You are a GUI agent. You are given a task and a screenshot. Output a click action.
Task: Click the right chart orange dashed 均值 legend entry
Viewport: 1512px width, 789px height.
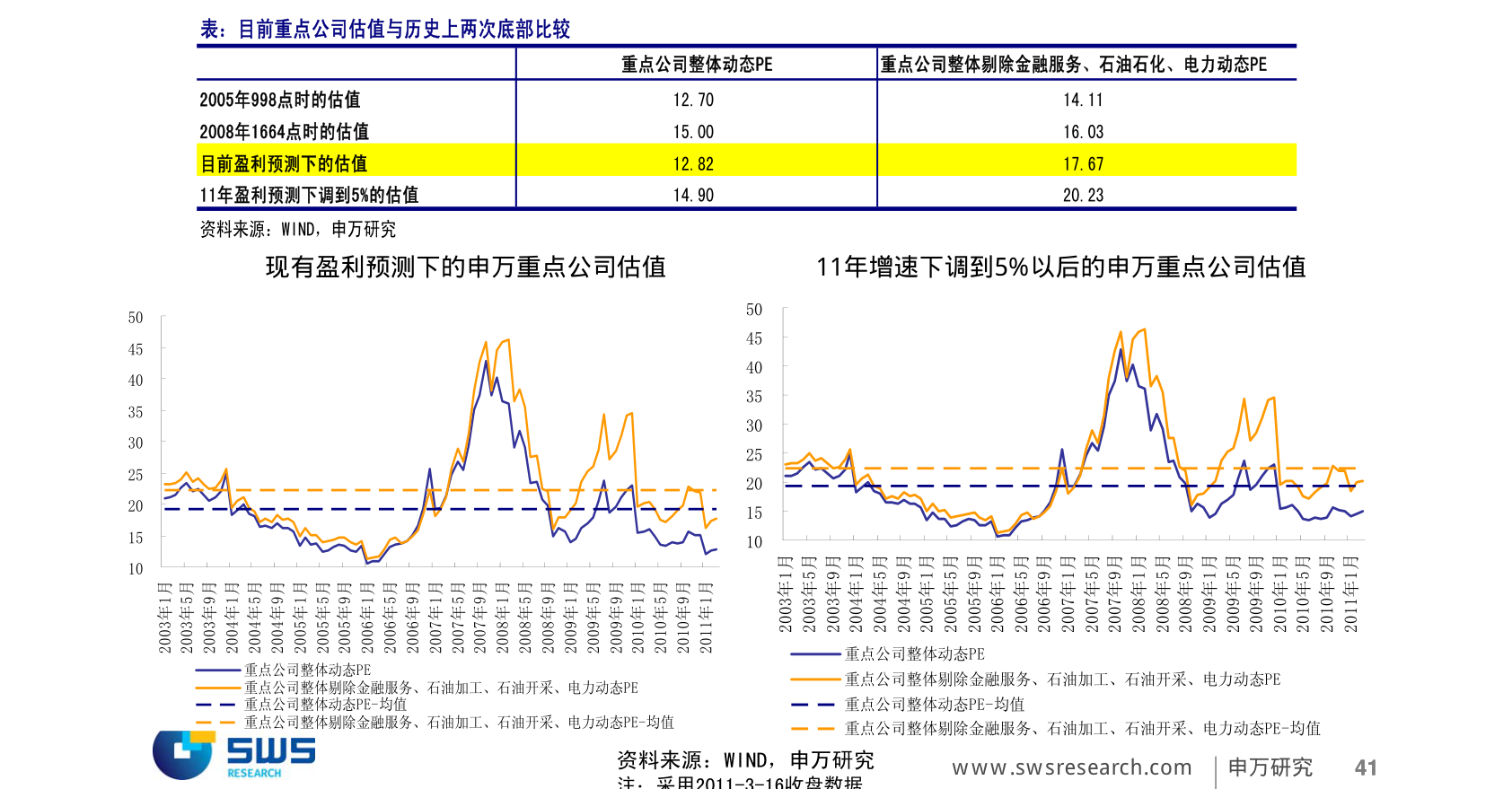click(x=1055, y=729)
